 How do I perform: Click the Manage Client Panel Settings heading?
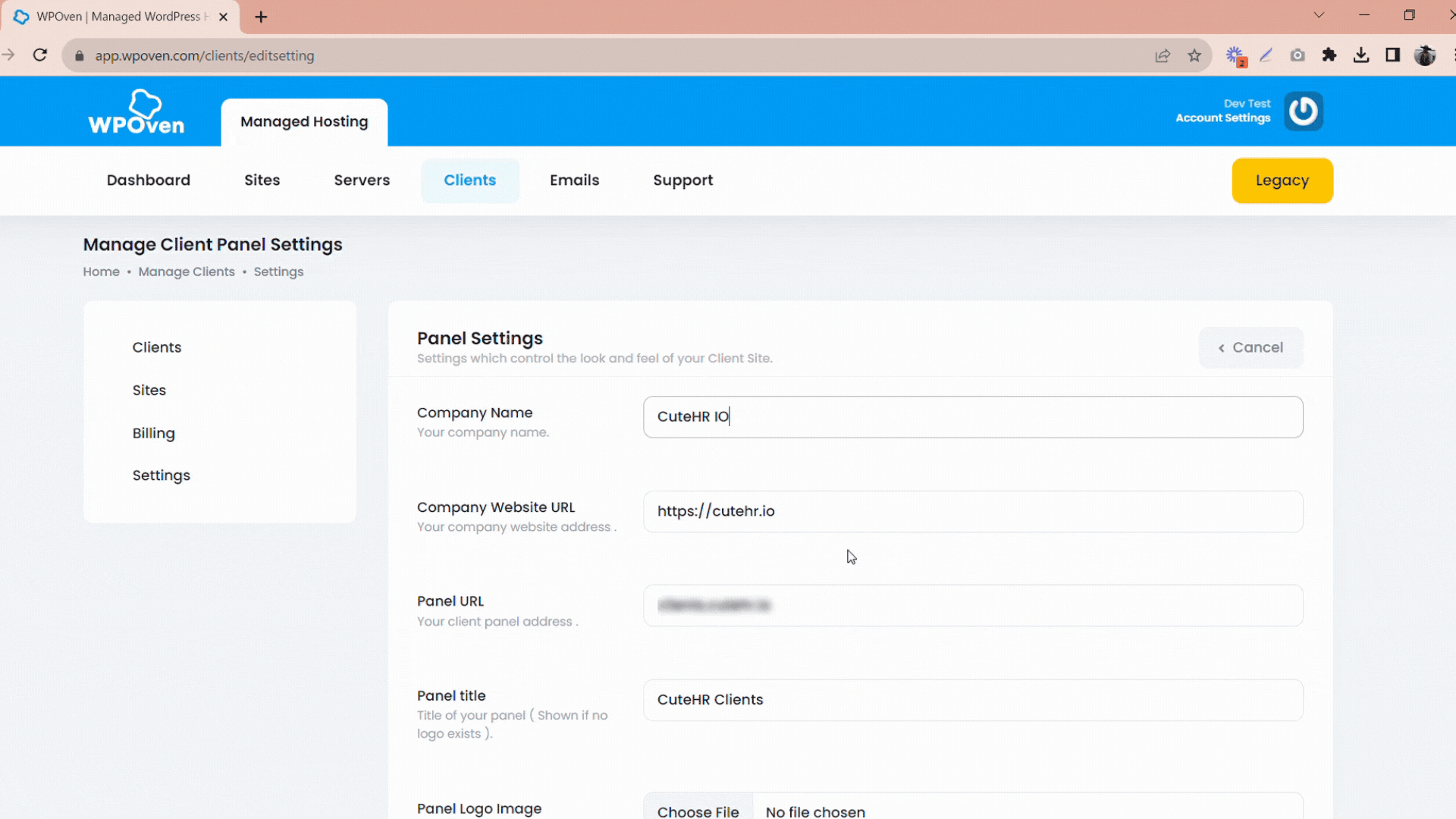click(x=213, y=245)
